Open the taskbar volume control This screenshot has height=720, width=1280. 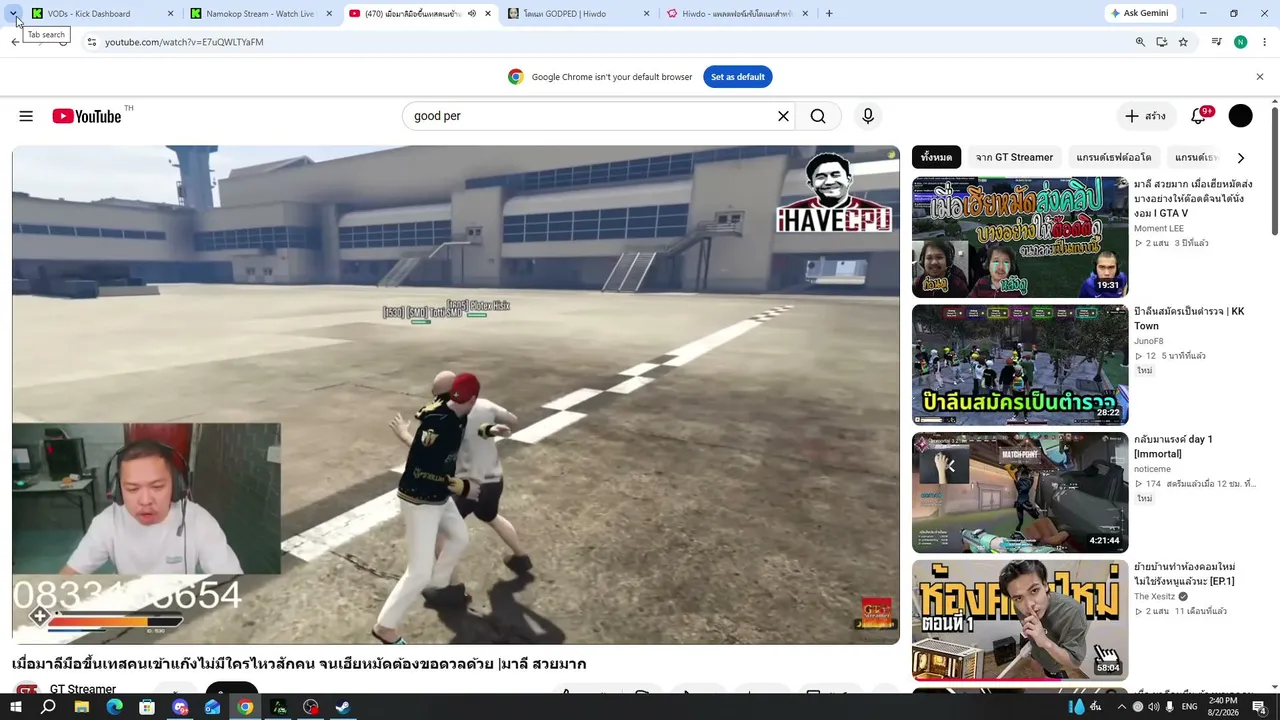click(1154, 707)
